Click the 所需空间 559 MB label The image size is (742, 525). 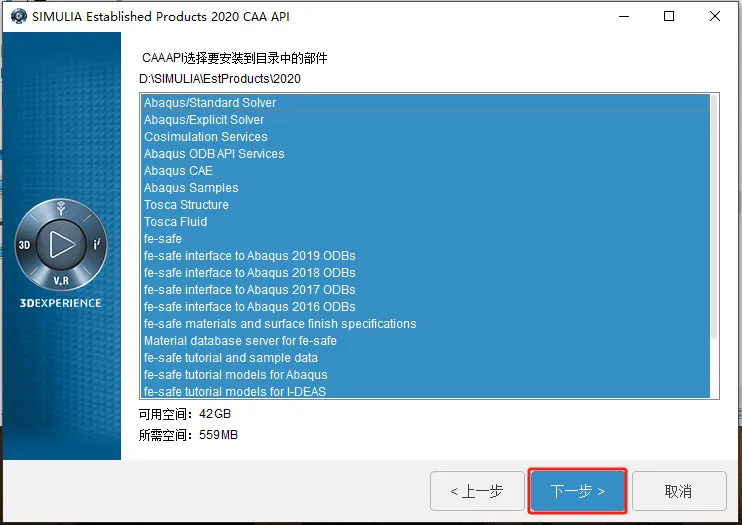coord(188,435)
